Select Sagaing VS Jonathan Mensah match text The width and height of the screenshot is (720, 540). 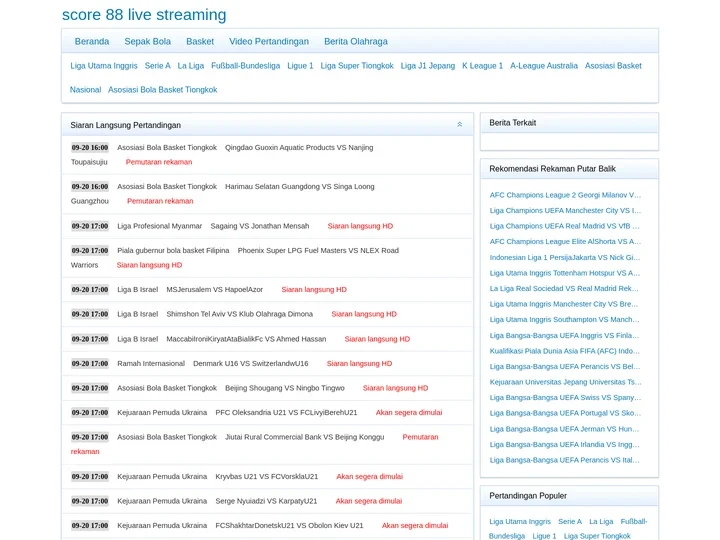[x=260, y=226]
